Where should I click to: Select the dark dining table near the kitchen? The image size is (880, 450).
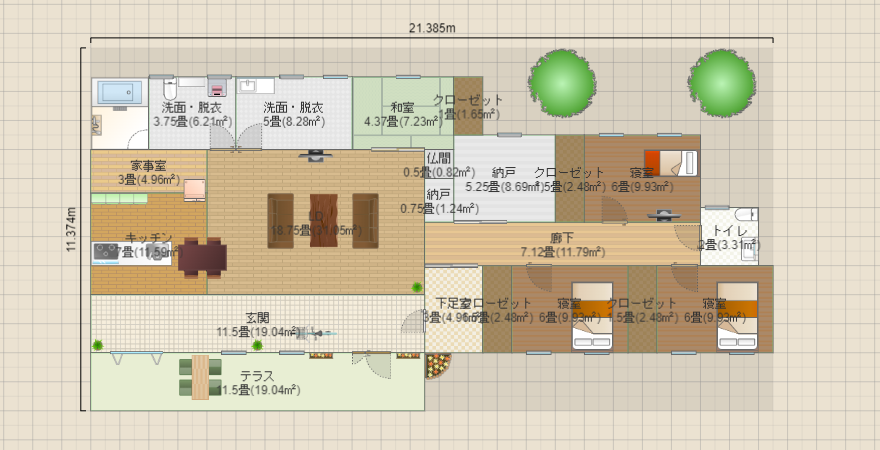203,258
